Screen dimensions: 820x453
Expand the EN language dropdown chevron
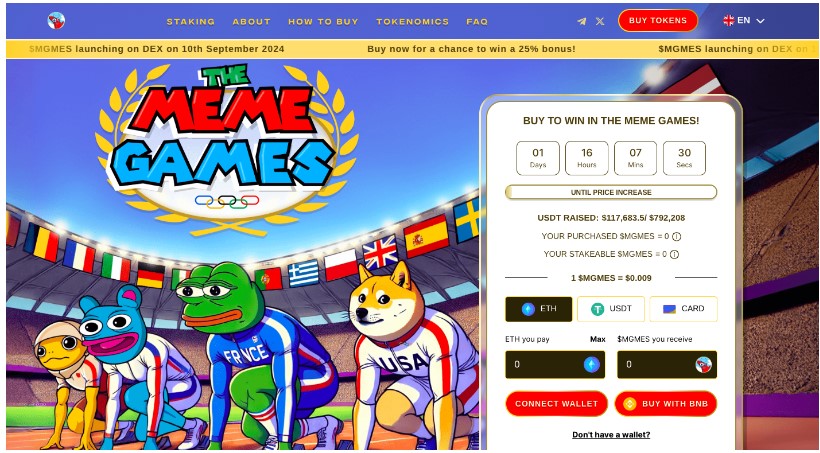pos(760,21)
